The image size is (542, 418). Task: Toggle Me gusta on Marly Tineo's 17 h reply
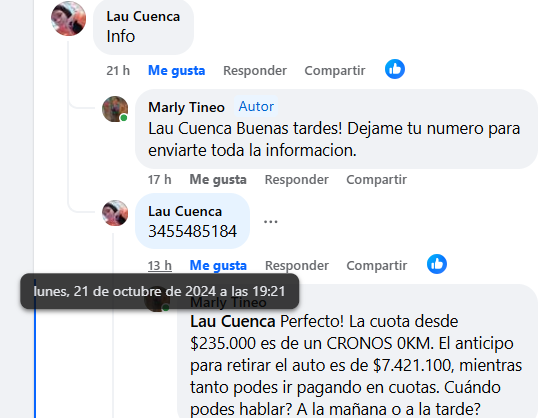pos(218,179)
